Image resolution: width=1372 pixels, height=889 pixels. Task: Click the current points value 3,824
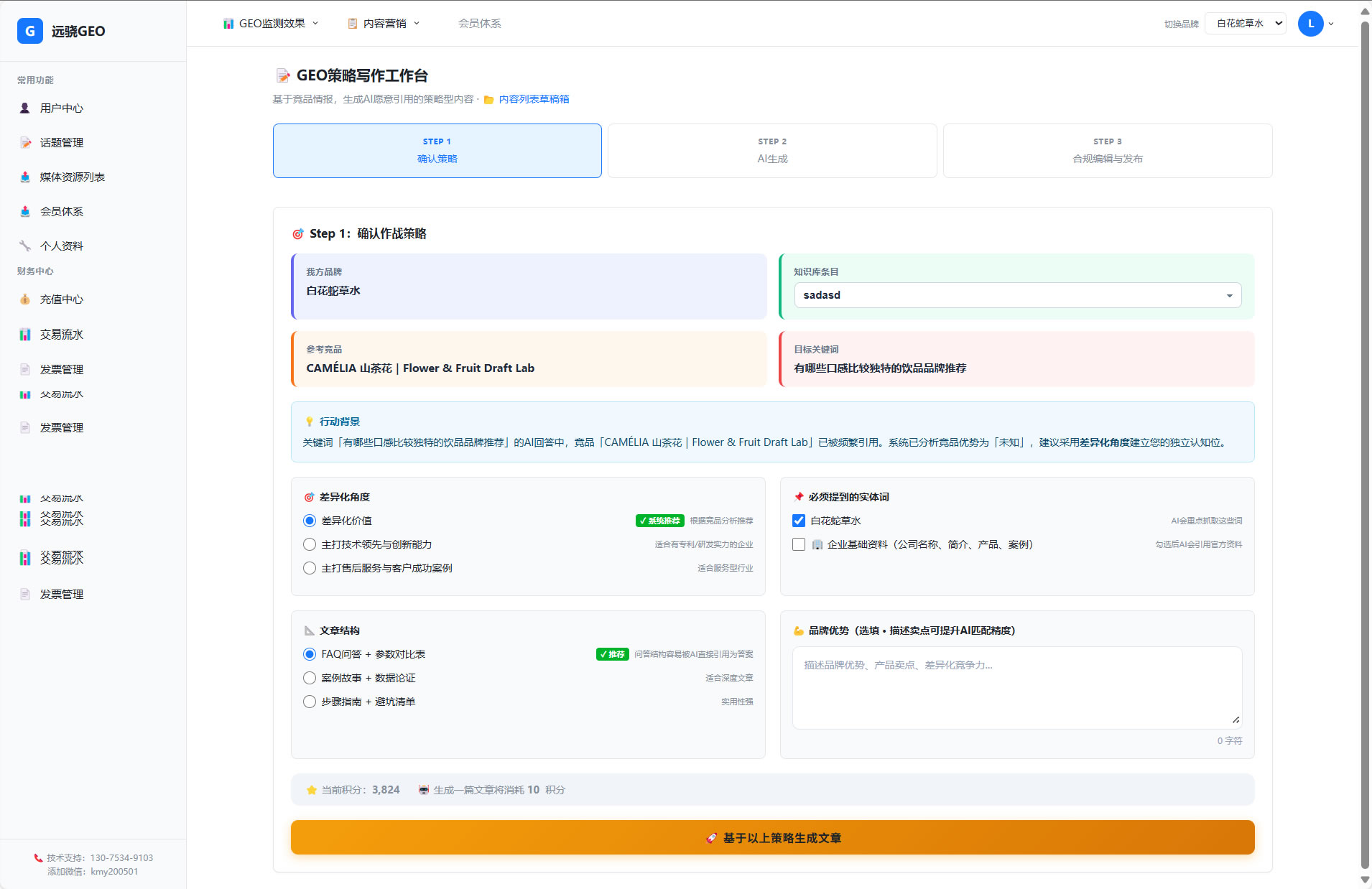pos(386,790)
